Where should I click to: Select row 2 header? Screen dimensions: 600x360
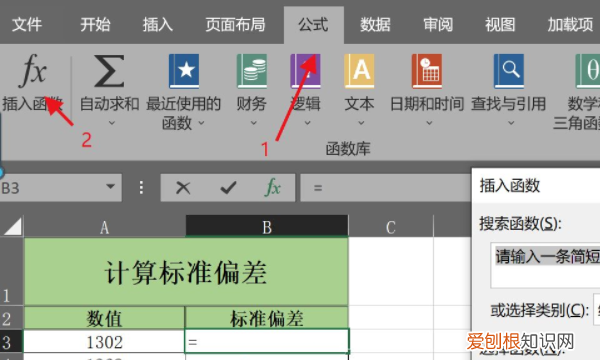click(11, 318)
